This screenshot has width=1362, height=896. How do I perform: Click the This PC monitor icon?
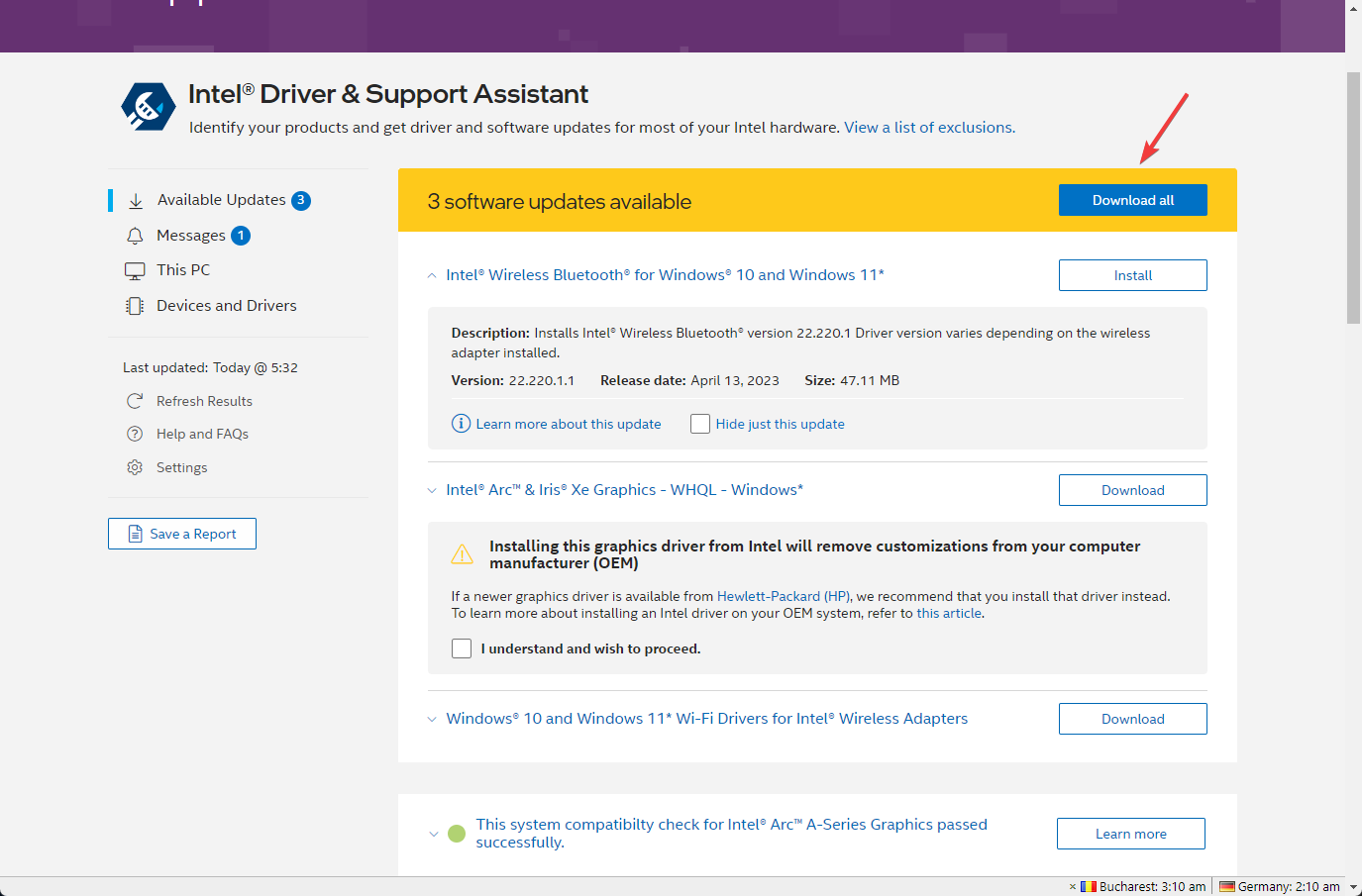tap(135, 269)
